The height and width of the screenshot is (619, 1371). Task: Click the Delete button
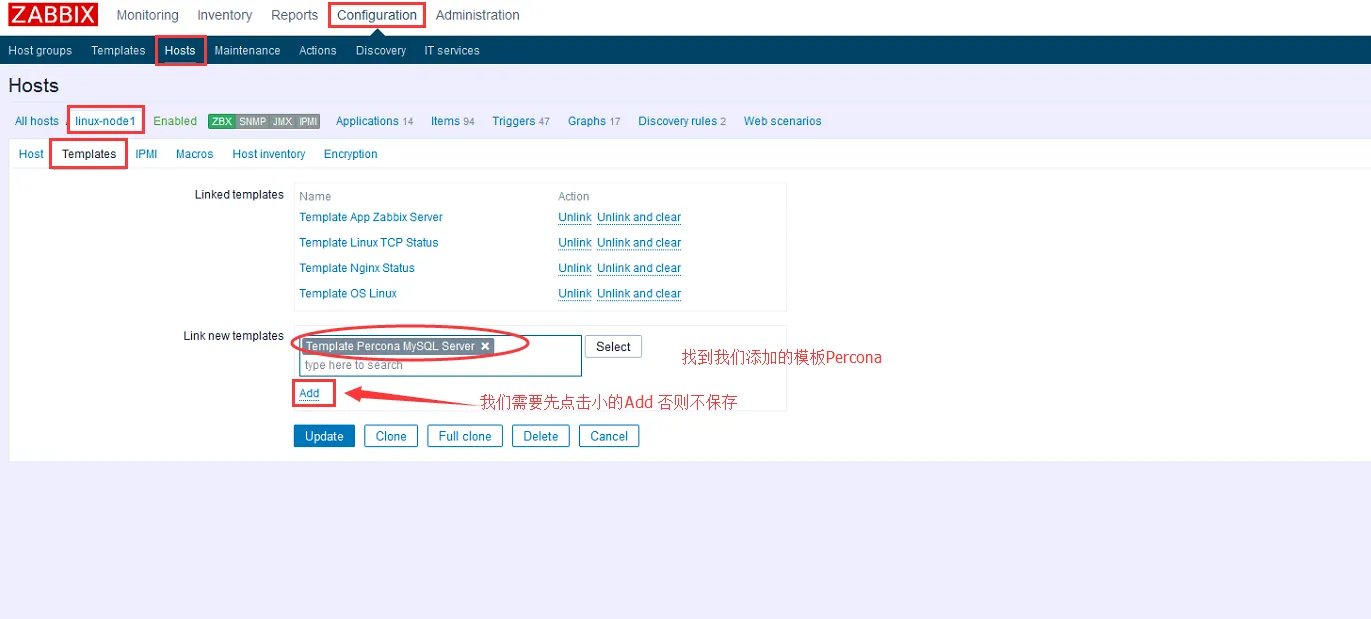[x=541, y=436]
